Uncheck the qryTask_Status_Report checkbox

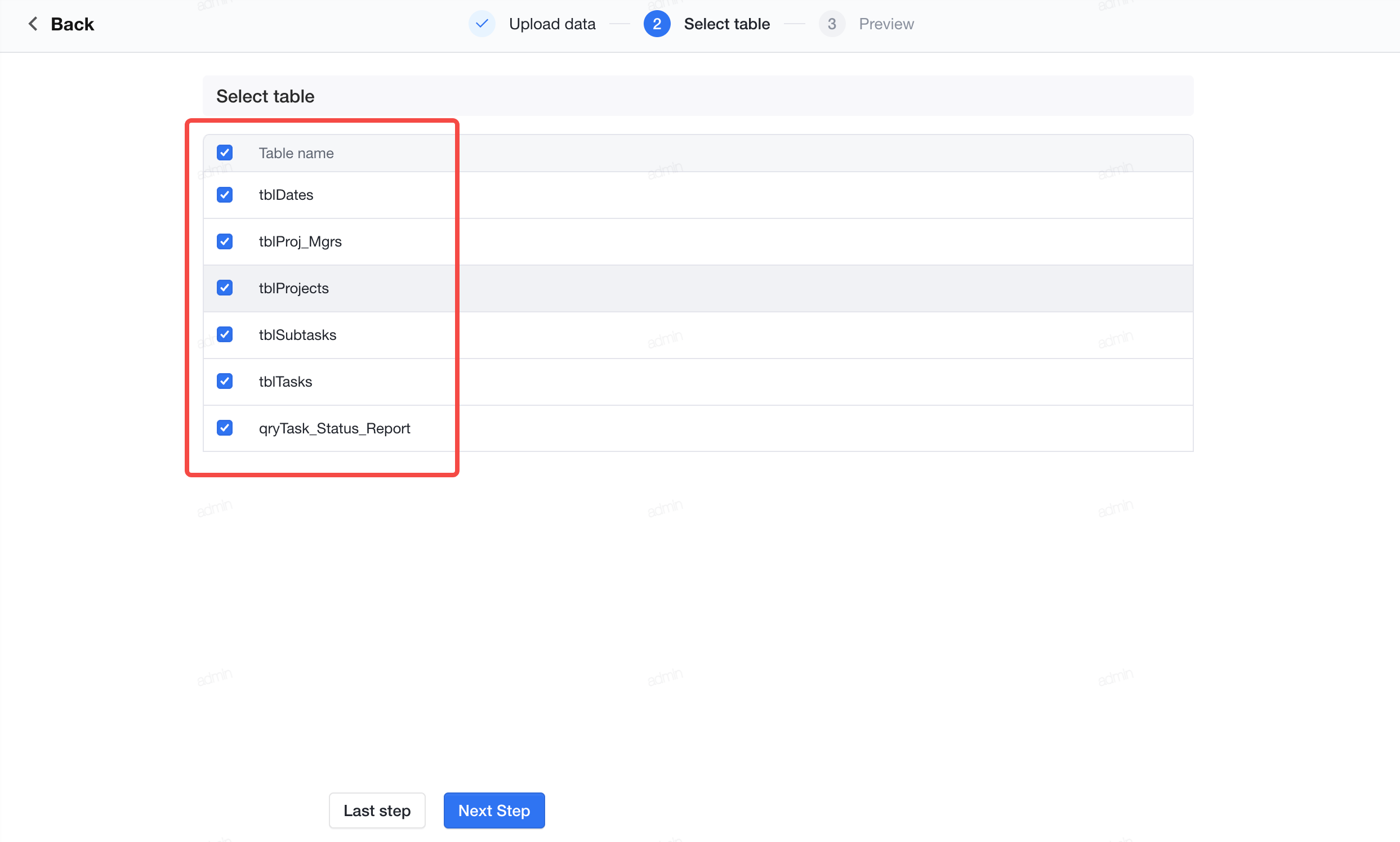click(224, 427)
